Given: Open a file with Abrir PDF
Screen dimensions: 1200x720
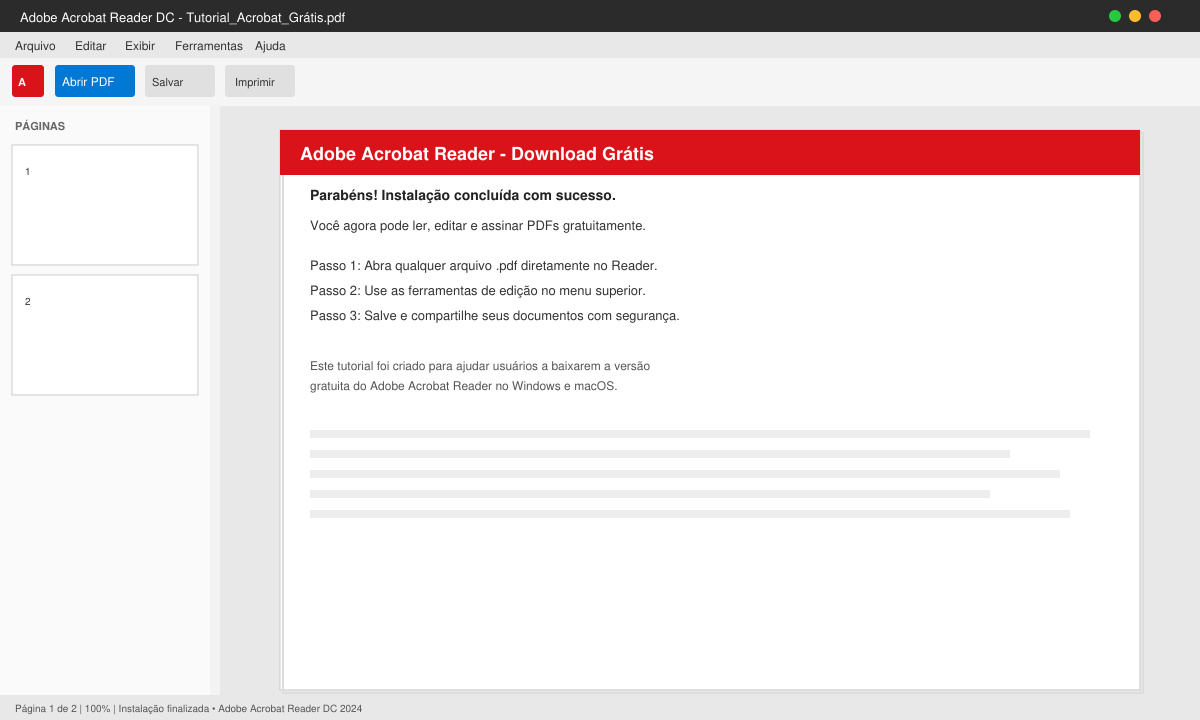Looking at the screenshot, I should (x=95, y=81).
